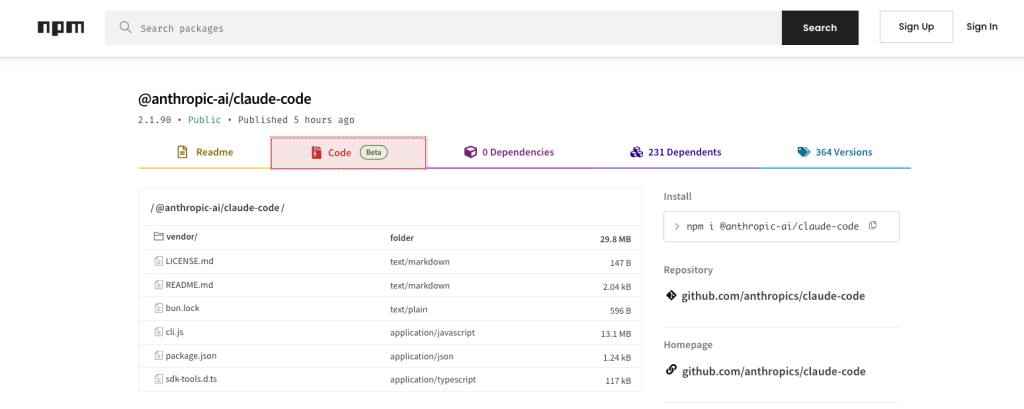Click the README.md file icon
1024x409 pixels.
coord(158,285)
